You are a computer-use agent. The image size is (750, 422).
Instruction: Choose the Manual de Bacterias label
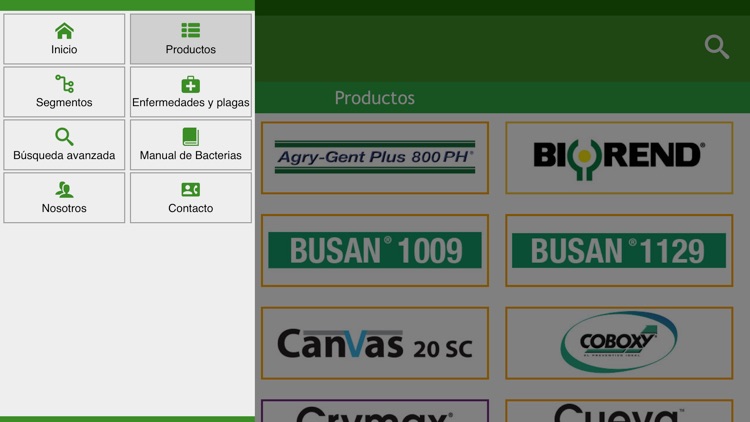click(190, 155)
